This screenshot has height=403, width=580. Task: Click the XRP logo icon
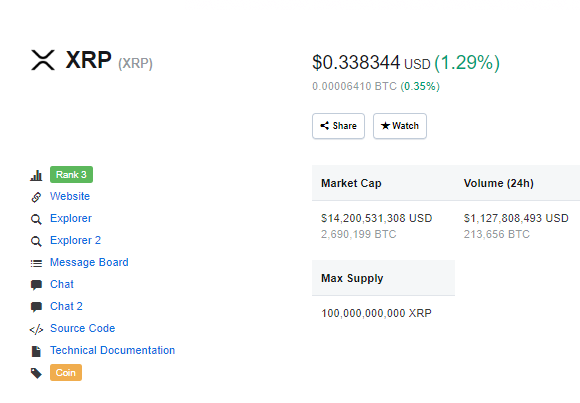click(43, 60)
